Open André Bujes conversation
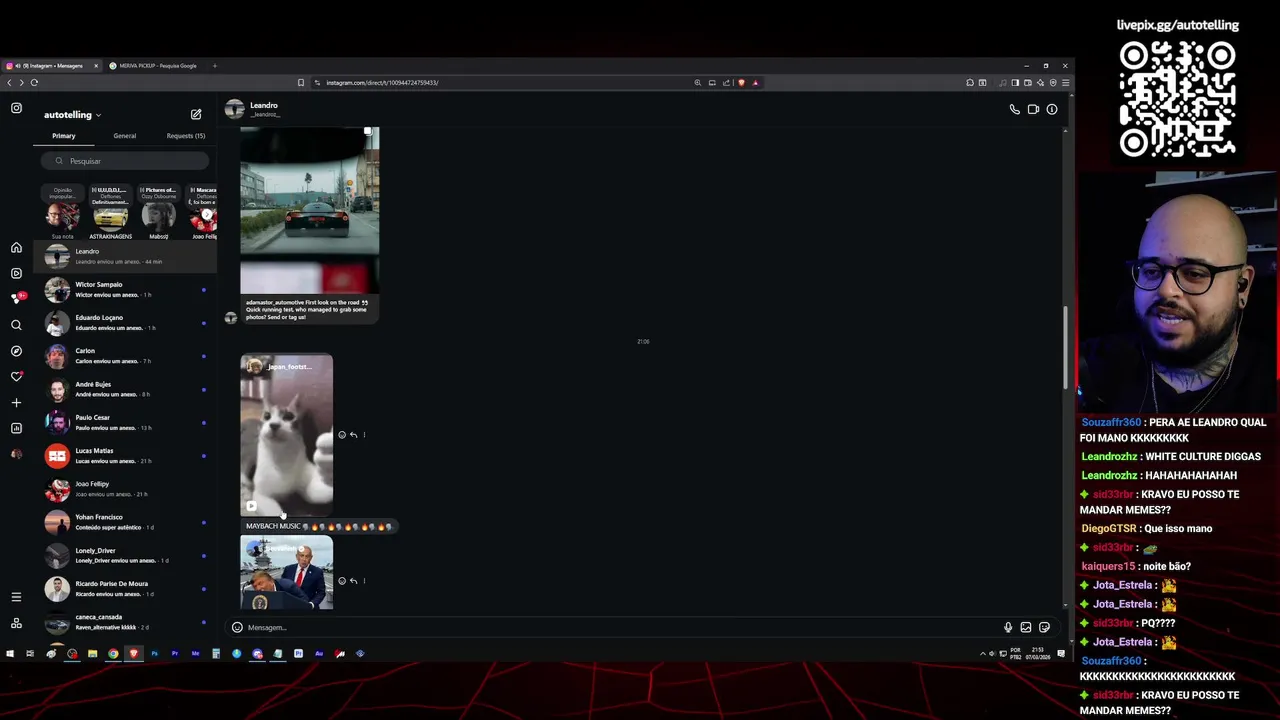The height and width of the screenshot is (720, 1280). point(126,389)
